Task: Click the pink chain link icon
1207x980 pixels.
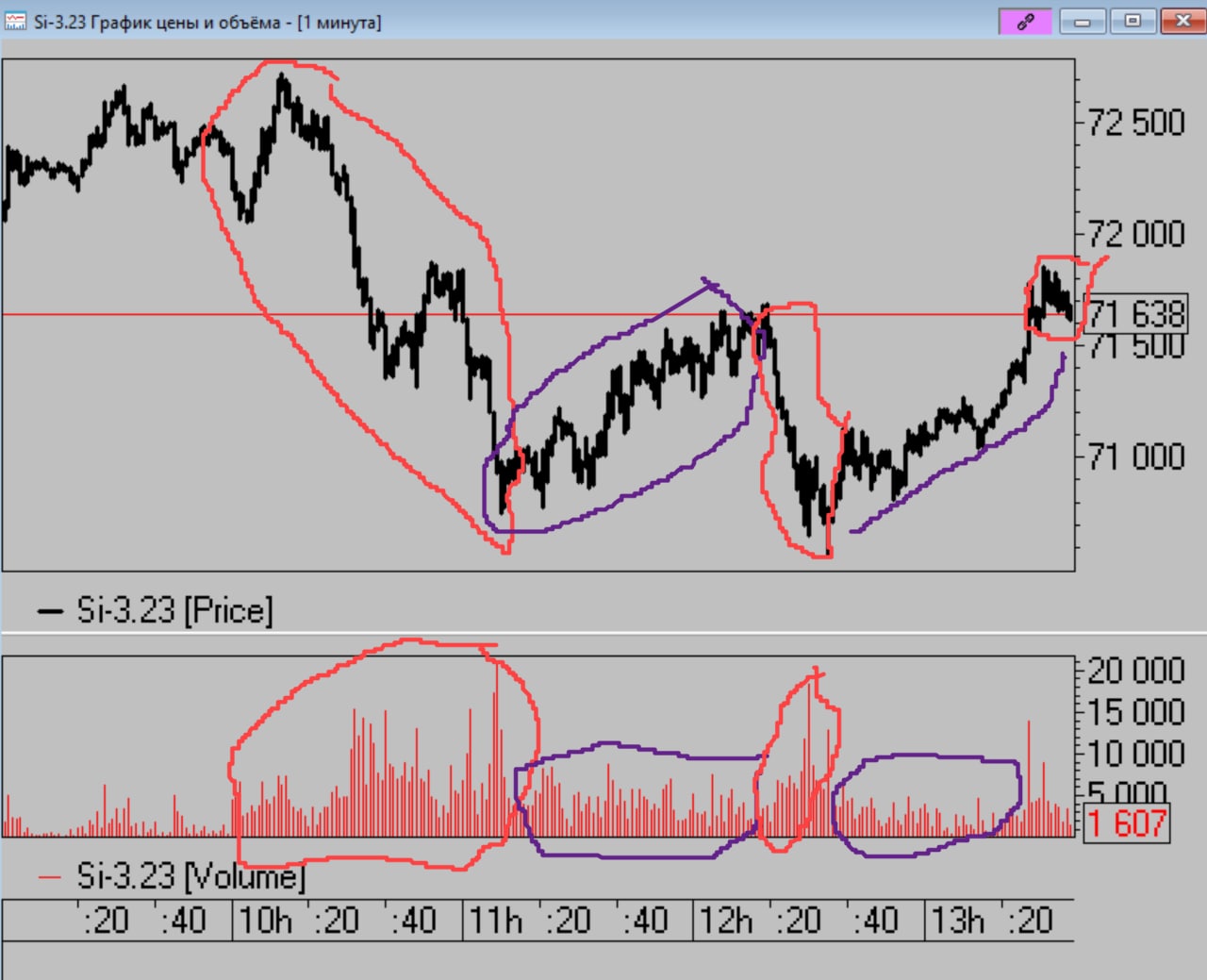Action: pos(1025,21)
